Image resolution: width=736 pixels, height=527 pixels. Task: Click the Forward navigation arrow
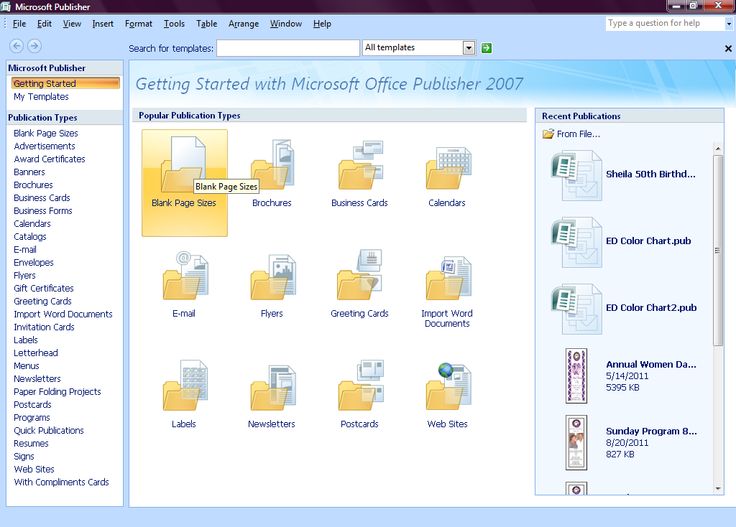point(34,46)
